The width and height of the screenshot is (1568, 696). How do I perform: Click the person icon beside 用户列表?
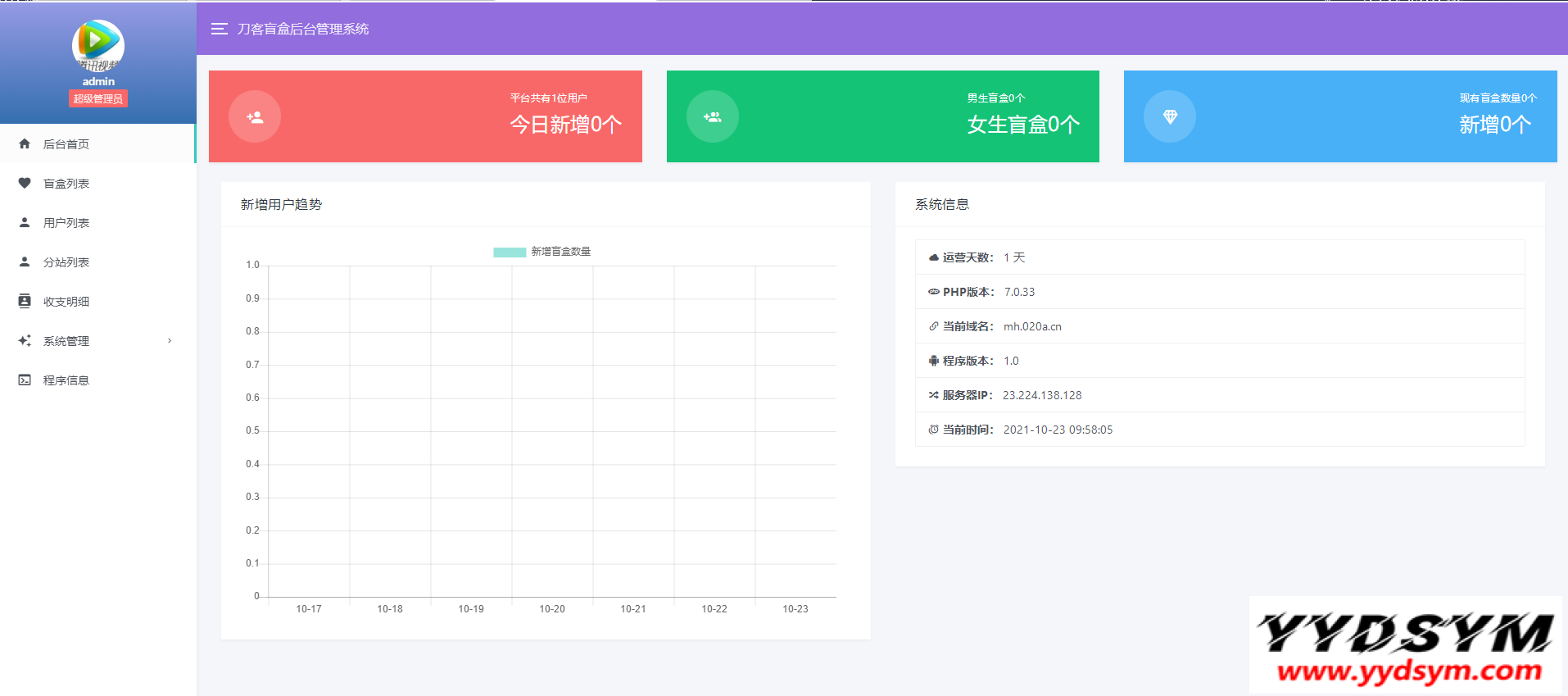(x=25, y=222)
